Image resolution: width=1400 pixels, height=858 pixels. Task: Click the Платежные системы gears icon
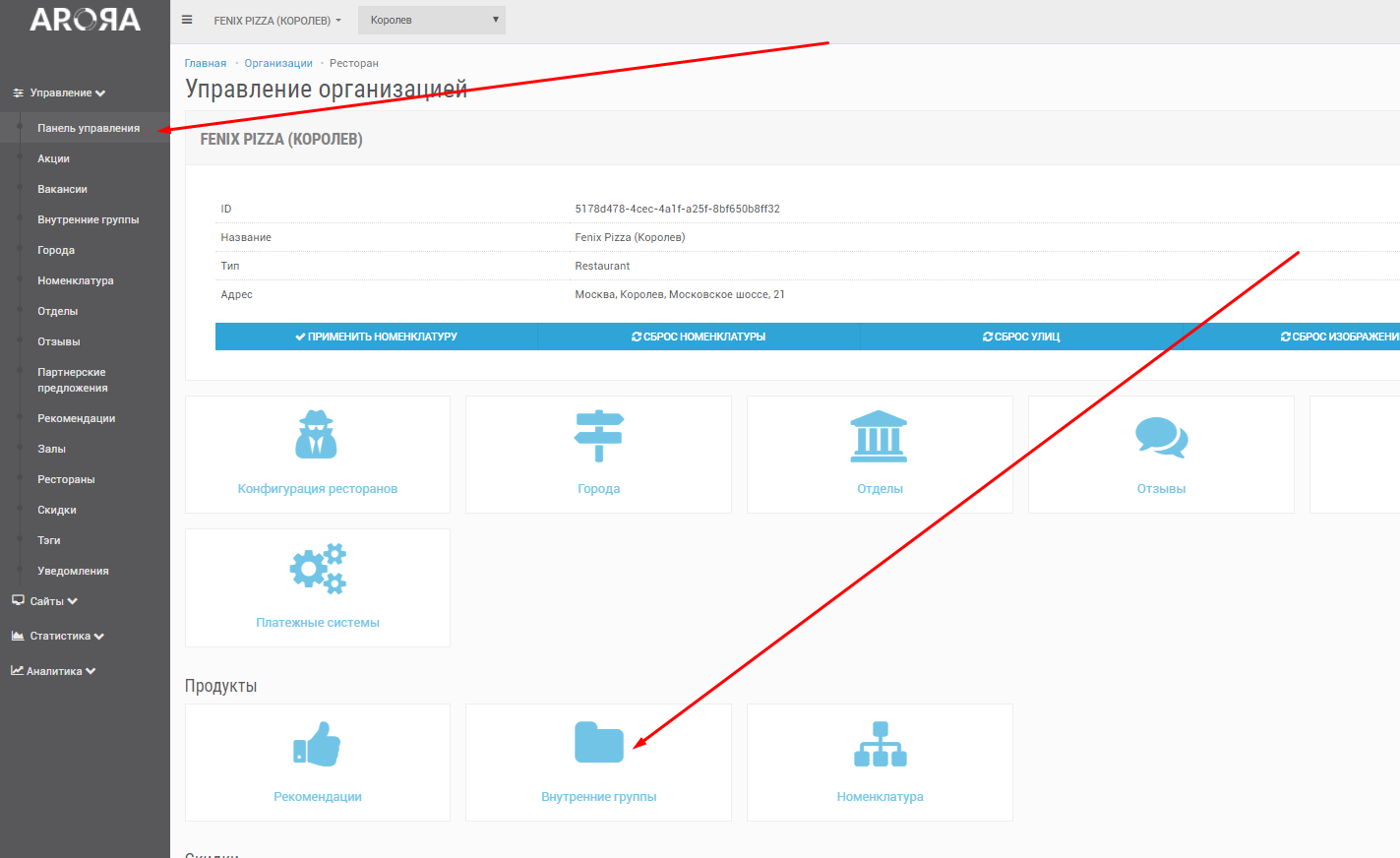[x=318, y=568]
